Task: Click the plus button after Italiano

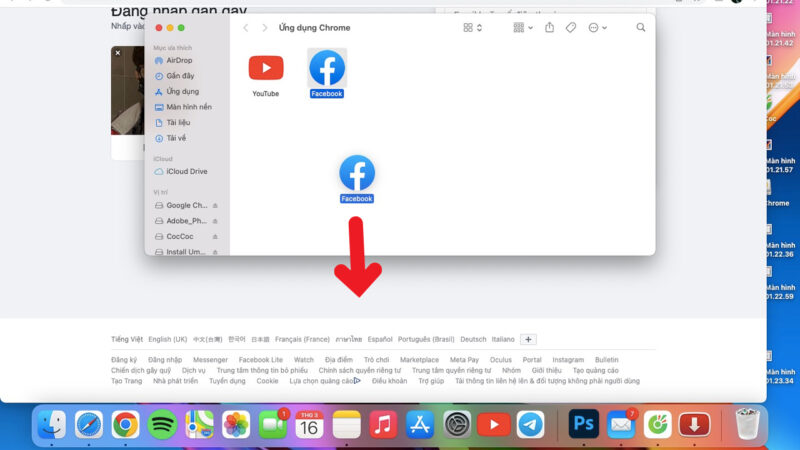Action: coord(529,339)
